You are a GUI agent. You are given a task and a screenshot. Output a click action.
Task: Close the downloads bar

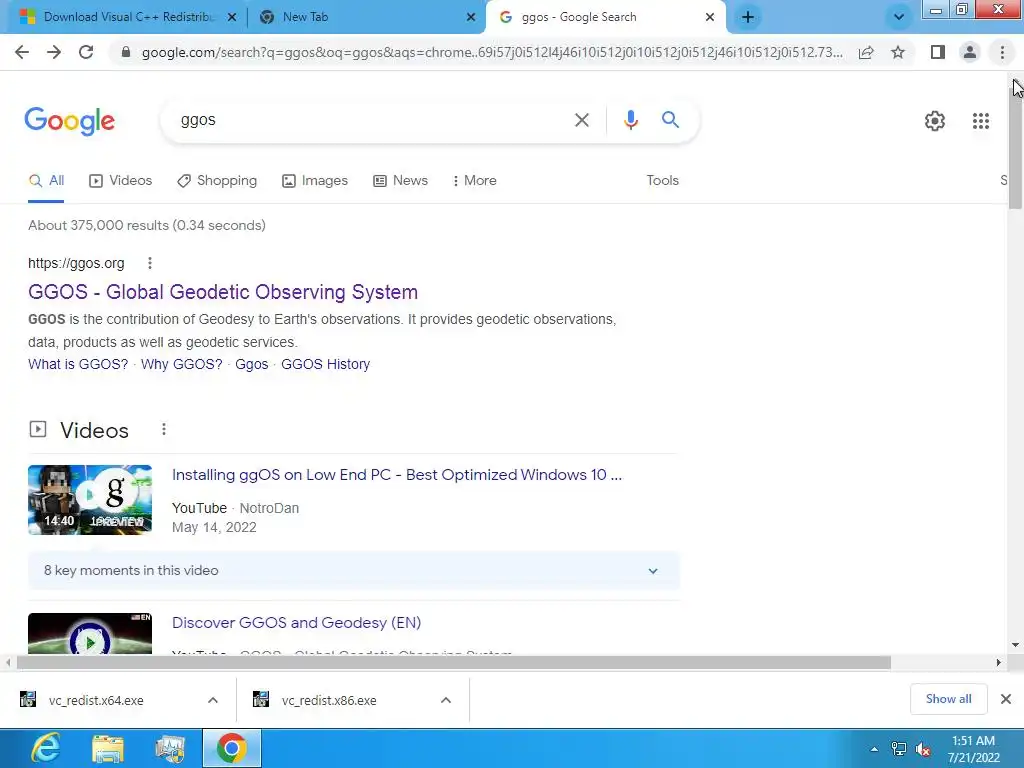click(1006, 699)
